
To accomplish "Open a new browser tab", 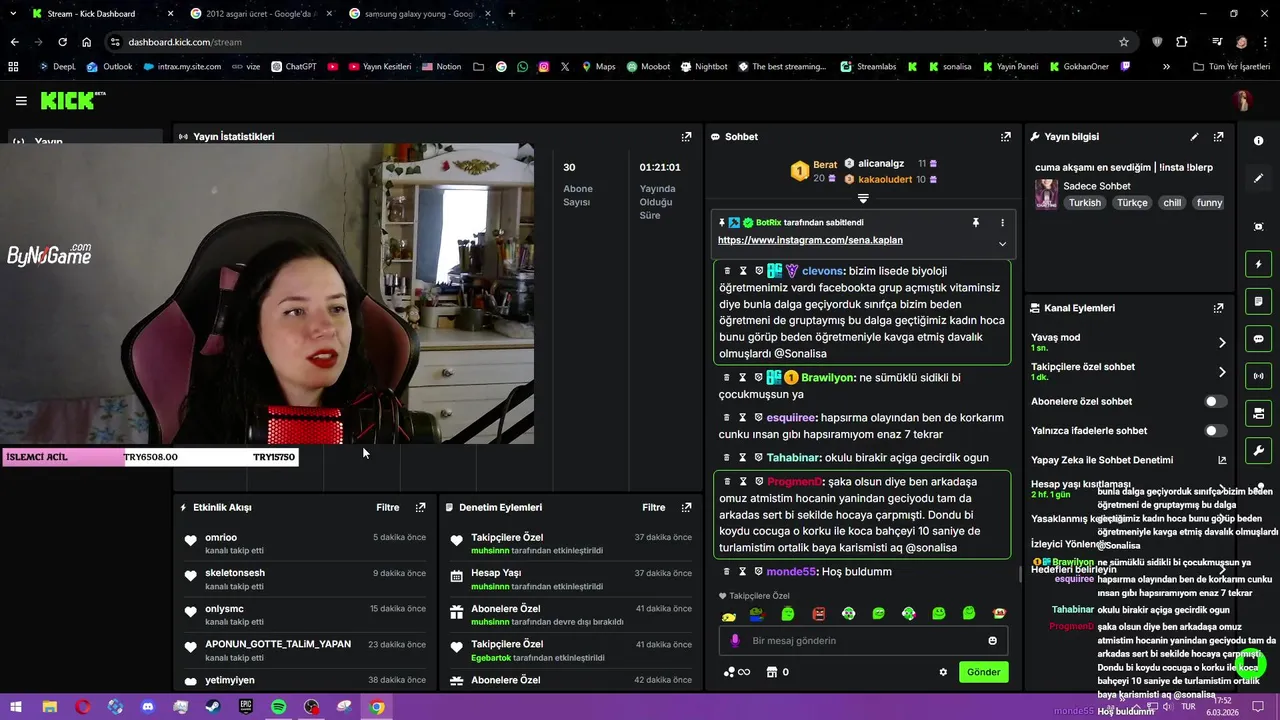I will [512, 14].
